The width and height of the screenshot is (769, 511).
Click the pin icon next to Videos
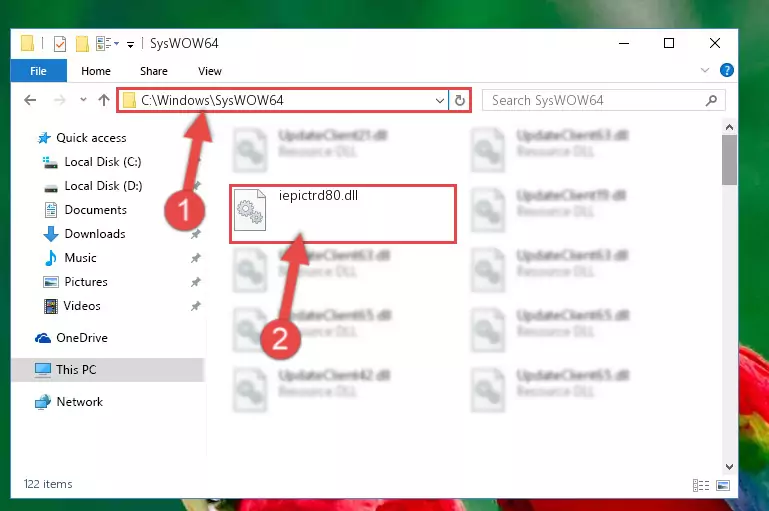click(x=196, y=306)
